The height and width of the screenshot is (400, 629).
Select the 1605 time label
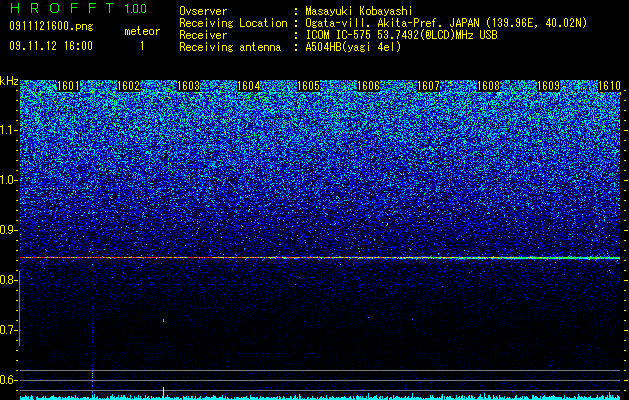tap(308, 86)
